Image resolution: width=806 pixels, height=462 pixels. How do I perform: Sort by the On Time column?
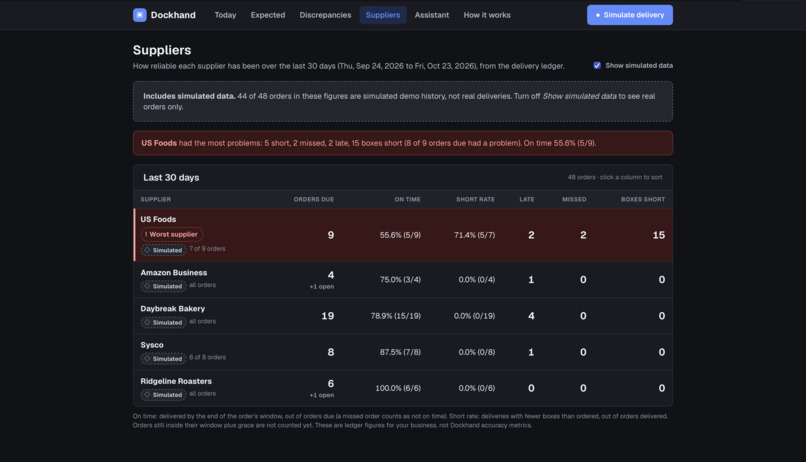click(x=407, y=199)
